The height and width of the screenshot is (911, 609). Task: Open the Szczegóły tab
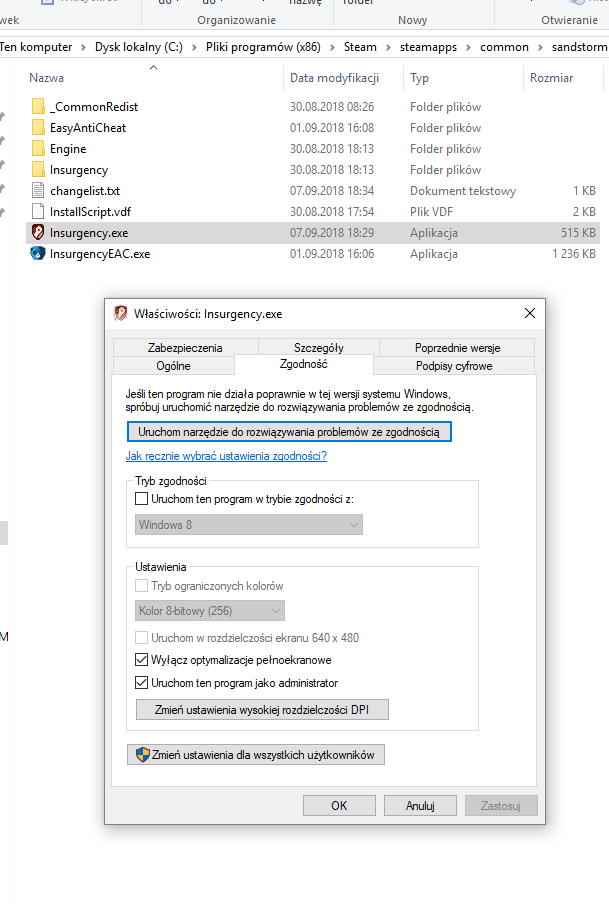click(x=318, y=348)
